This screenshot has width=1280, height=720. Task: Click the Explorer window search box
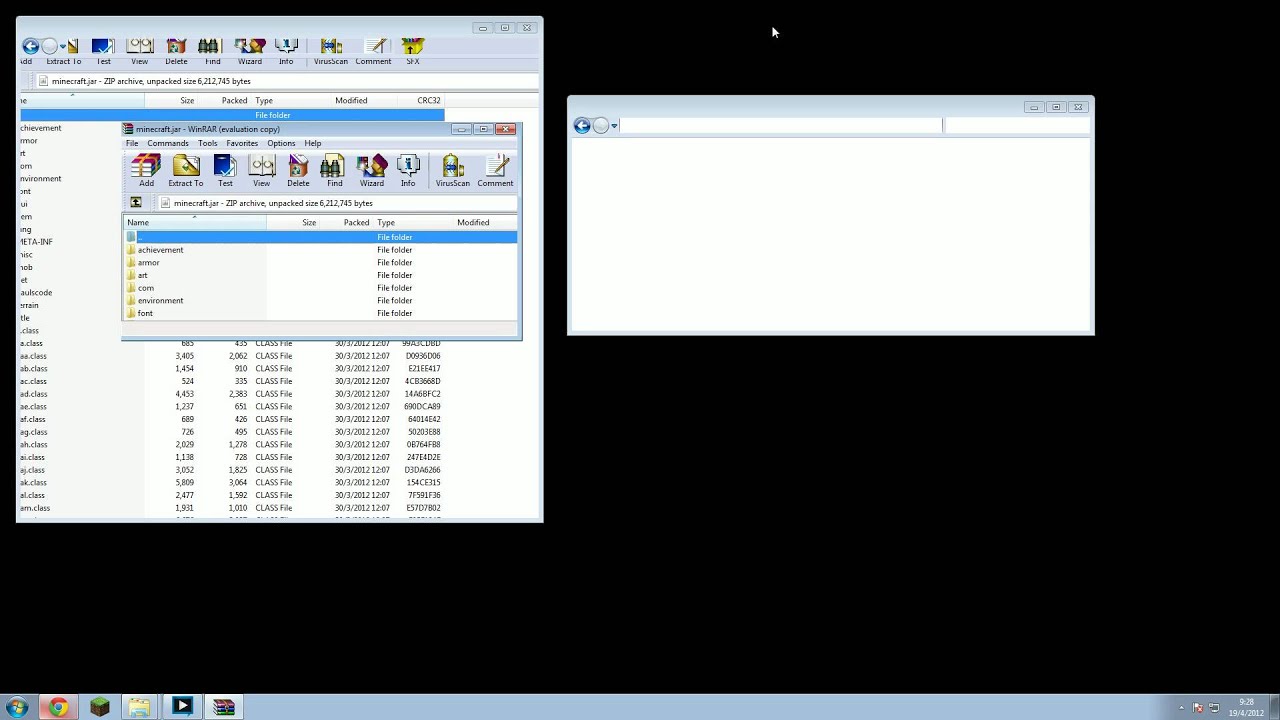[1016, 125]
